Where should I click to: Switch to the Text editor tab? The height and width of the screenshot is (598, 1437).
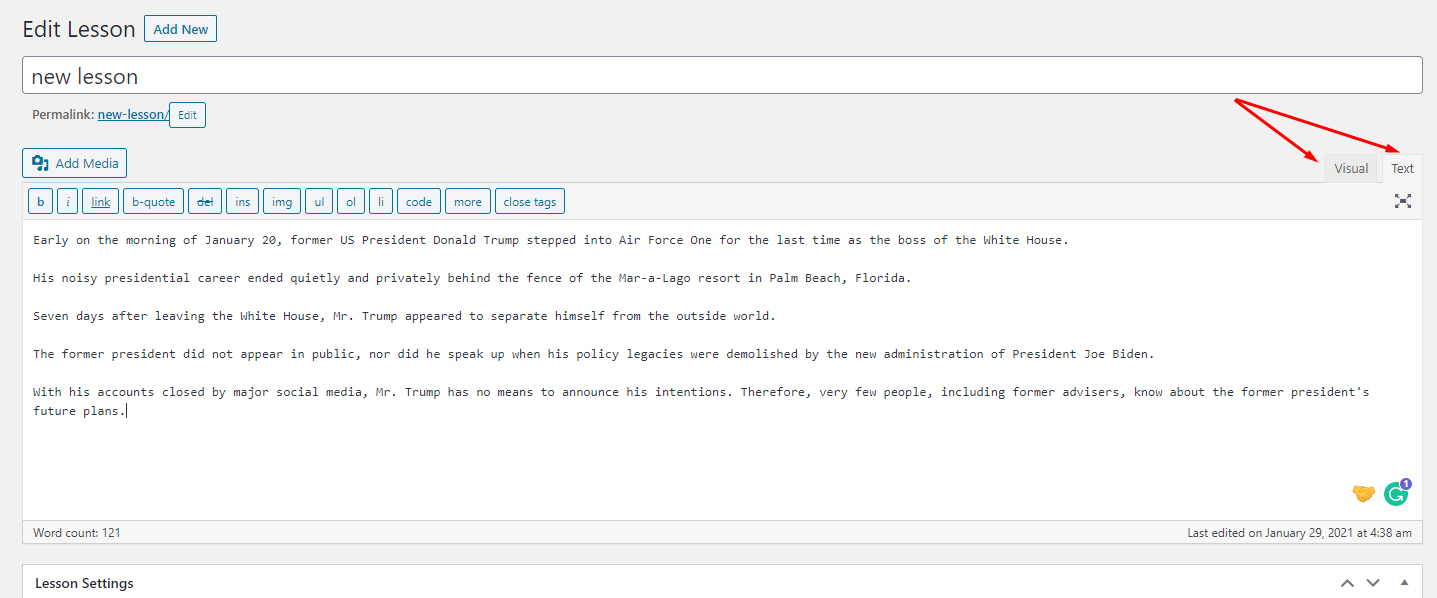click(x=1402, y=168)
